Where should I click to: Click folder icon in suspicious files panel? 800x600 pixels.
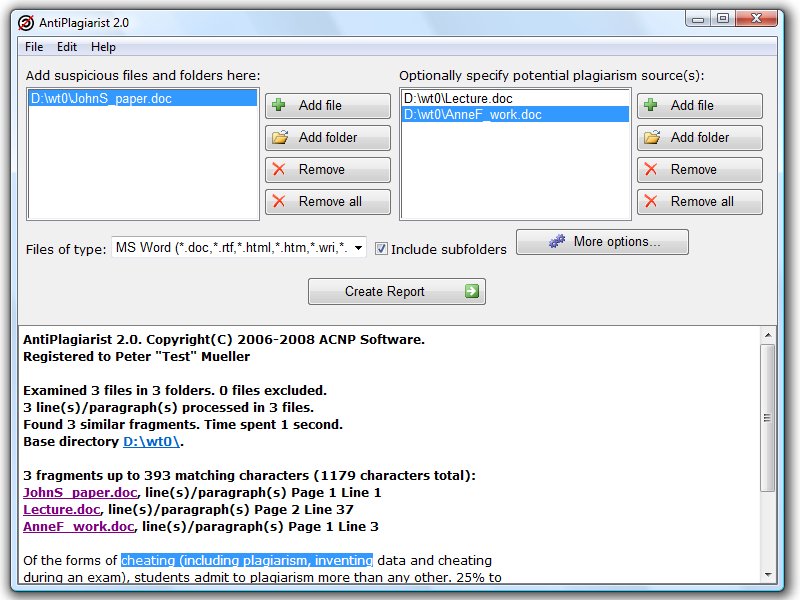tap(279, 137)
